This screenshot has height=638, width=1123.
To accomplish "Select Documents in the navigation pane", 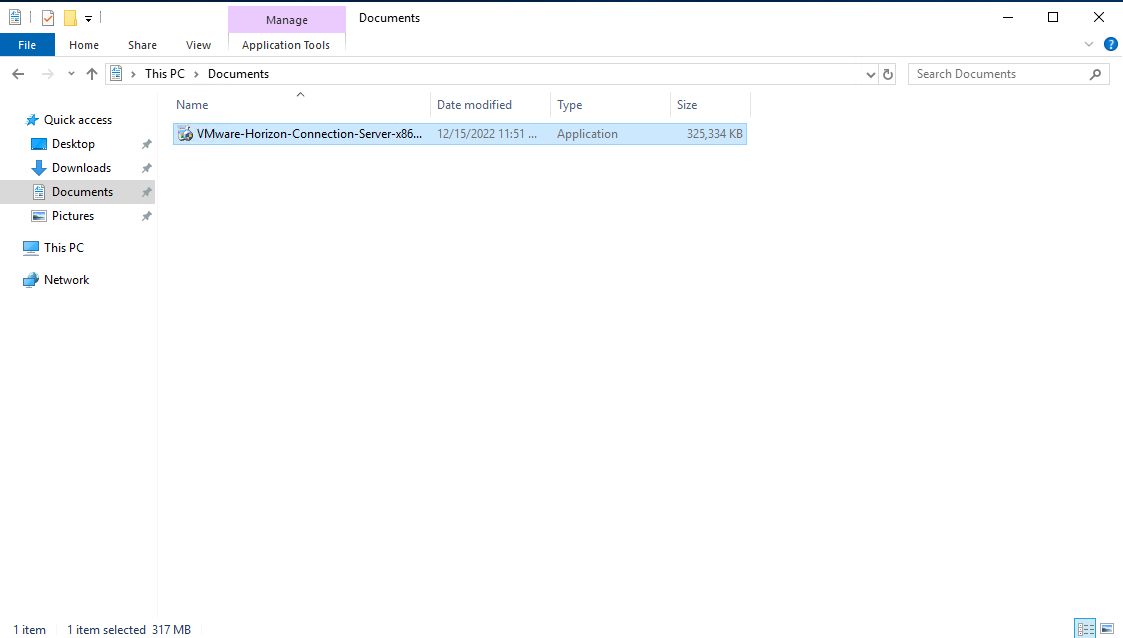I will coord(82,192).
